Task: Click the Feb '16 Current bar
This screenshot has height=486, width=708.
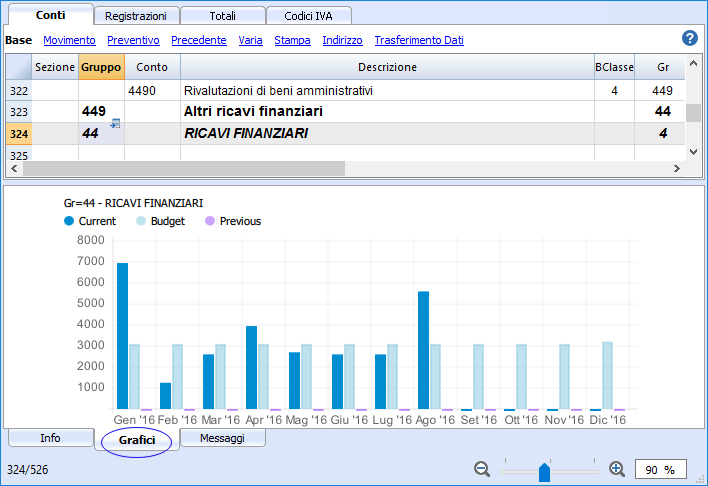Action: coord(166,396)
